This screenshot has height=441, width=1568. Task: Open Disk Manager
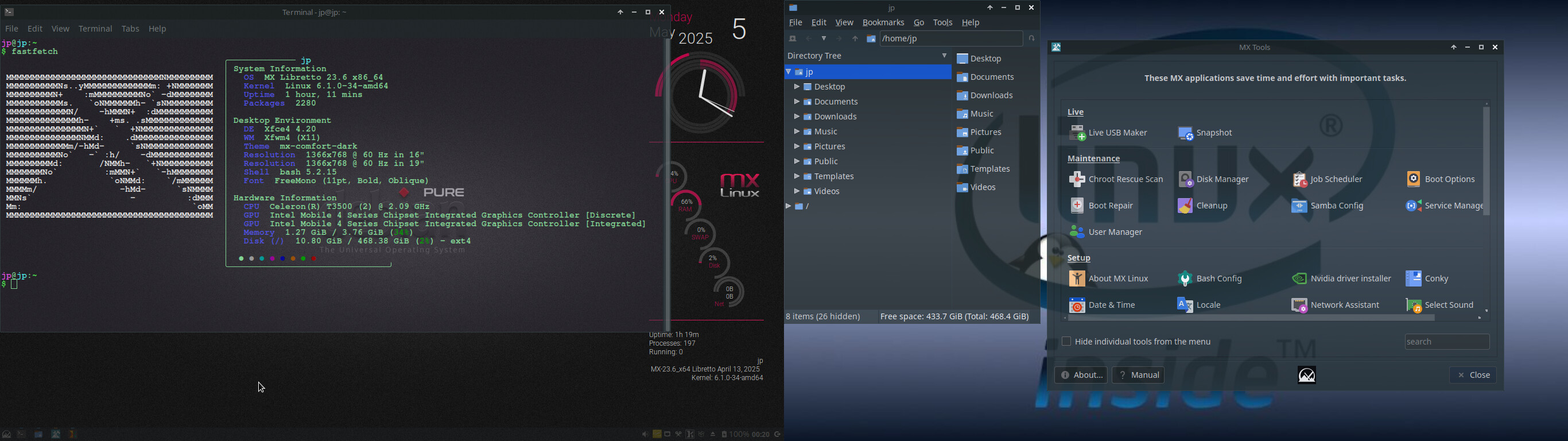[1214, 179]
